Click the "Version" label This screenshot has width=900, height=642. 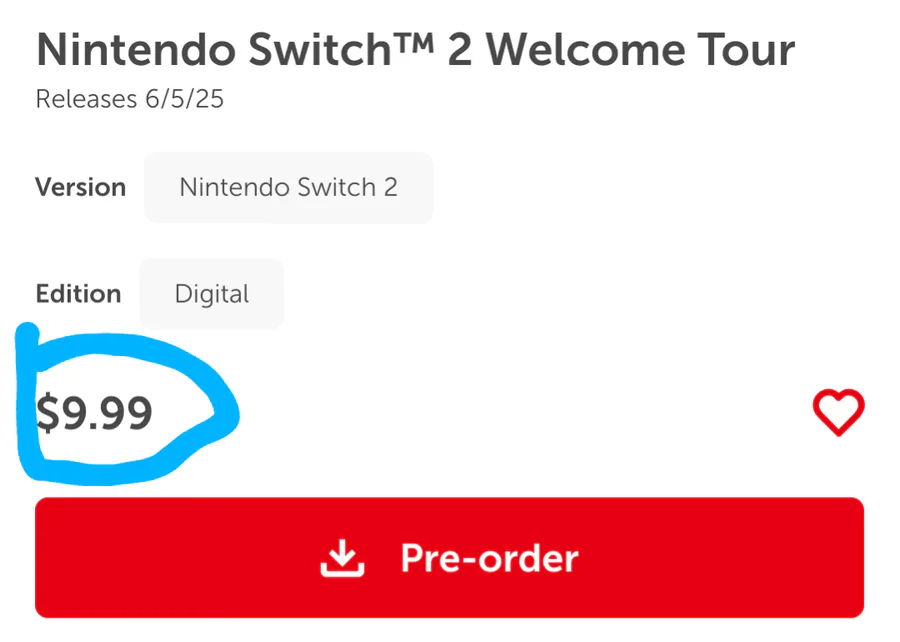[x=80, y=188]
